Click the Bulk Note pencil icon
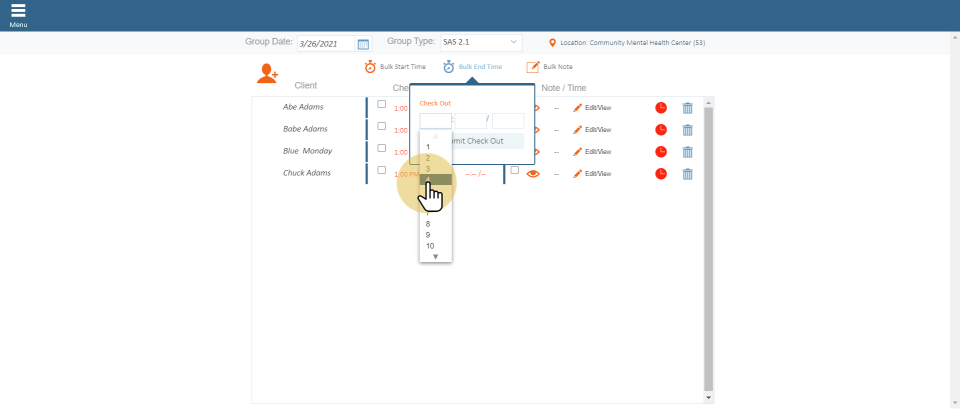This screenshot has width=960, height=410. pyautogui.click(x=533, y=67)
